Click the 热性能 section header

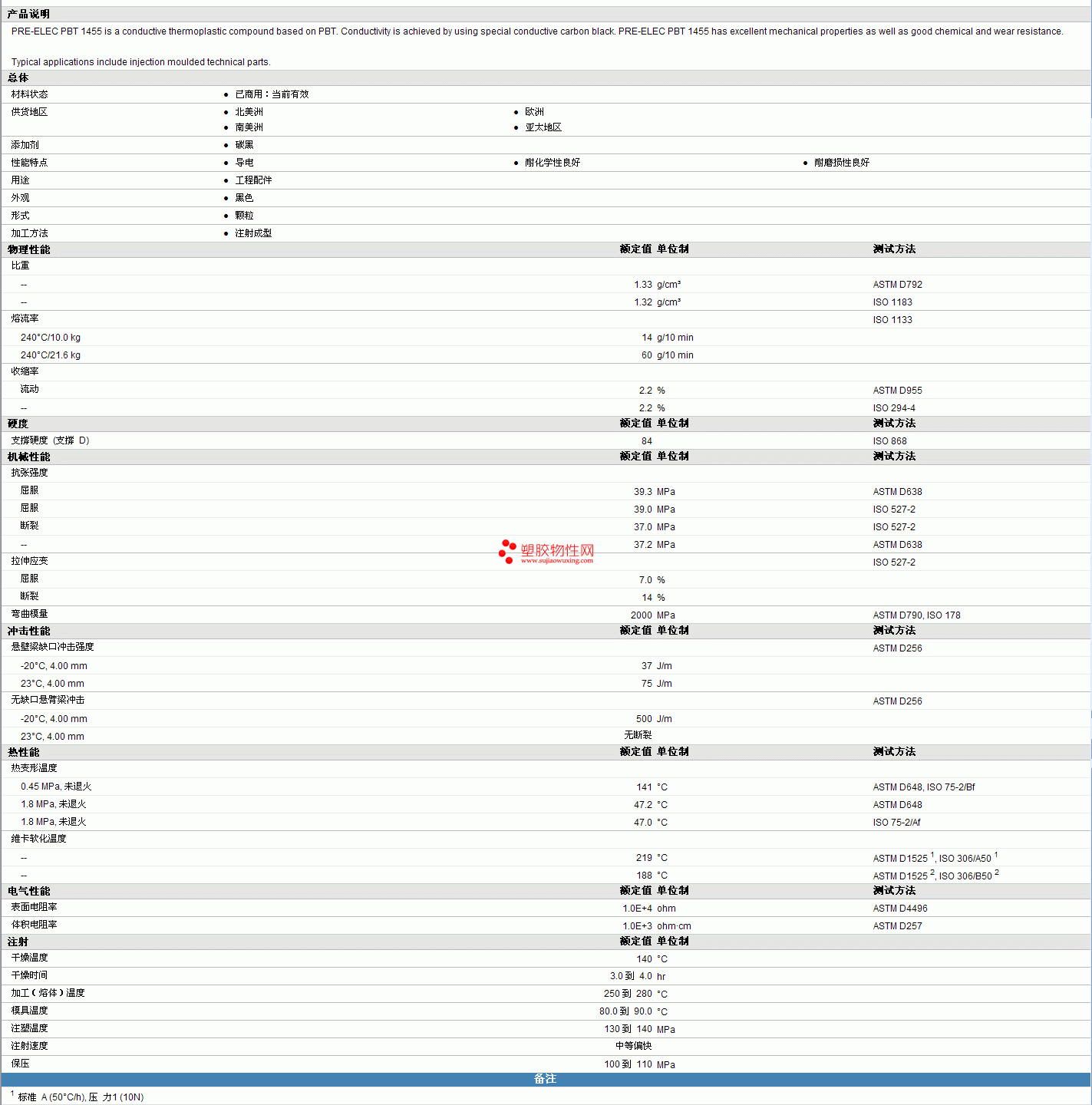click(23, 752)
